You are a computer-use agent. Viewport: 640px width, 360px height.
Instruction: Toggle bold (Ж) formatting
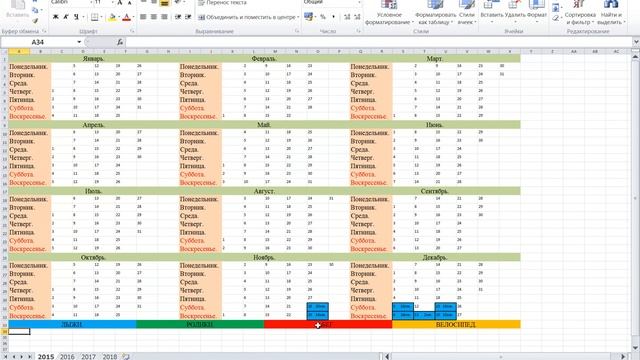tap(56, 17)
